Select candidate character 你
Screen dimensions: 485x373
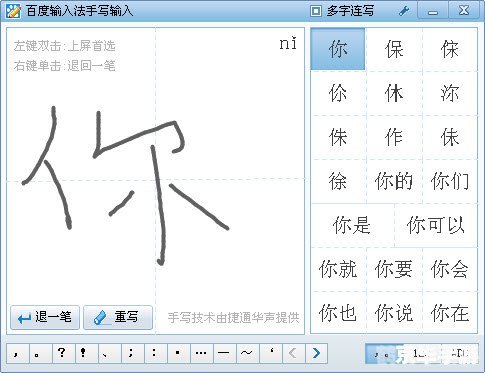pyautogui.click(x=338, y=49)
